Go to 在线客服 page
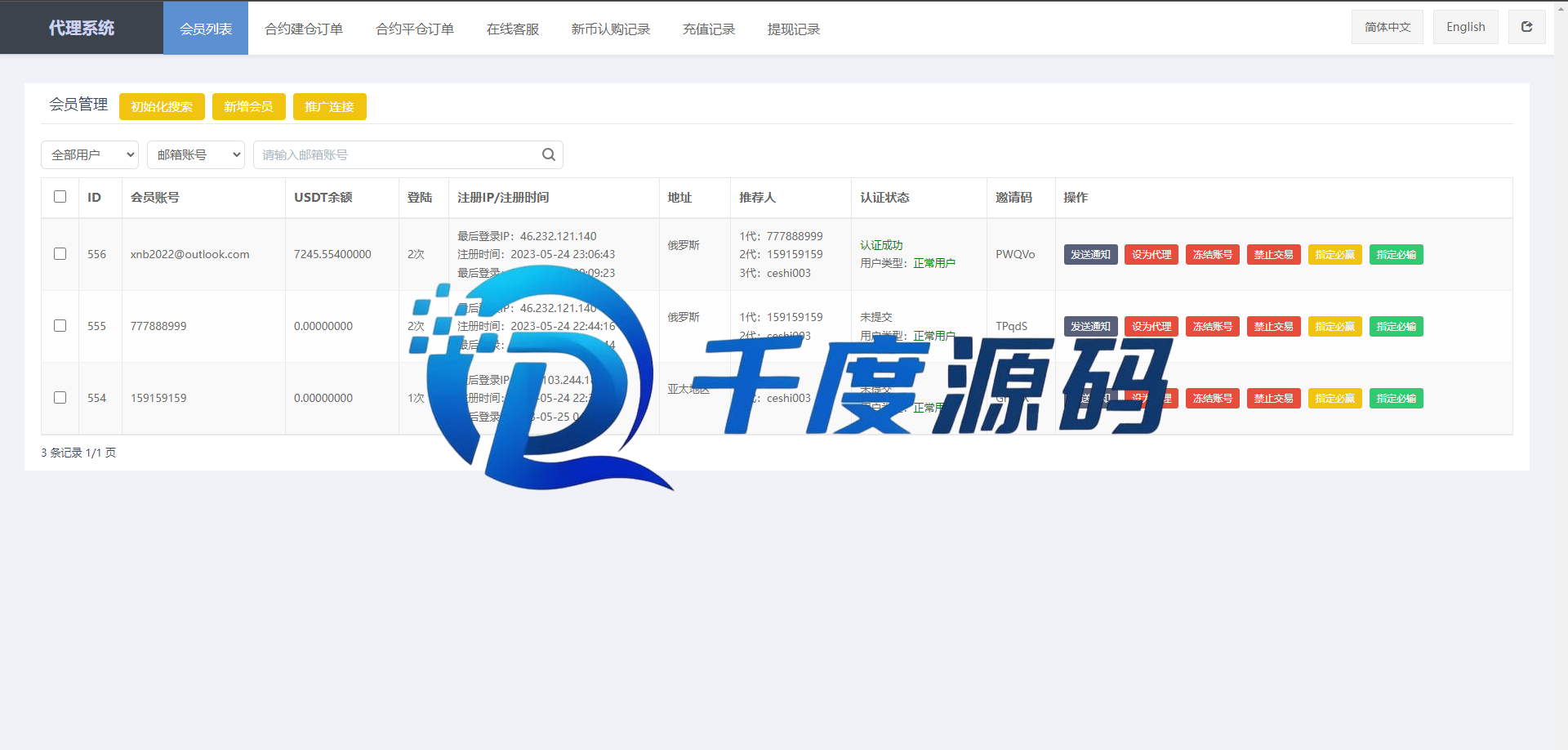This screenshot has width=1568, height=750. click(513, 29)
